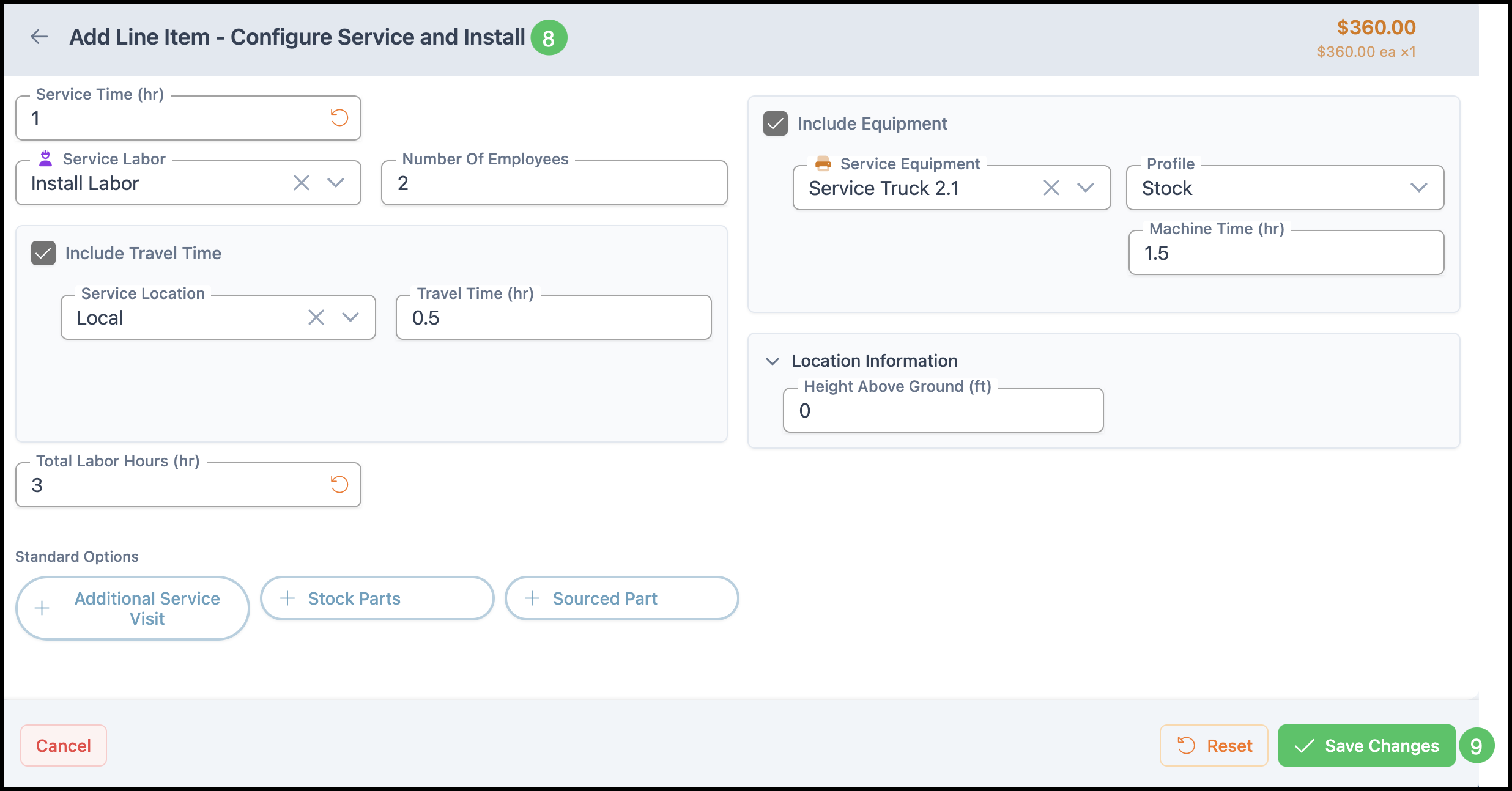Click the Number Of Employees field
The height and width of the screenshot is (791, 1512).
pos(554,183)
